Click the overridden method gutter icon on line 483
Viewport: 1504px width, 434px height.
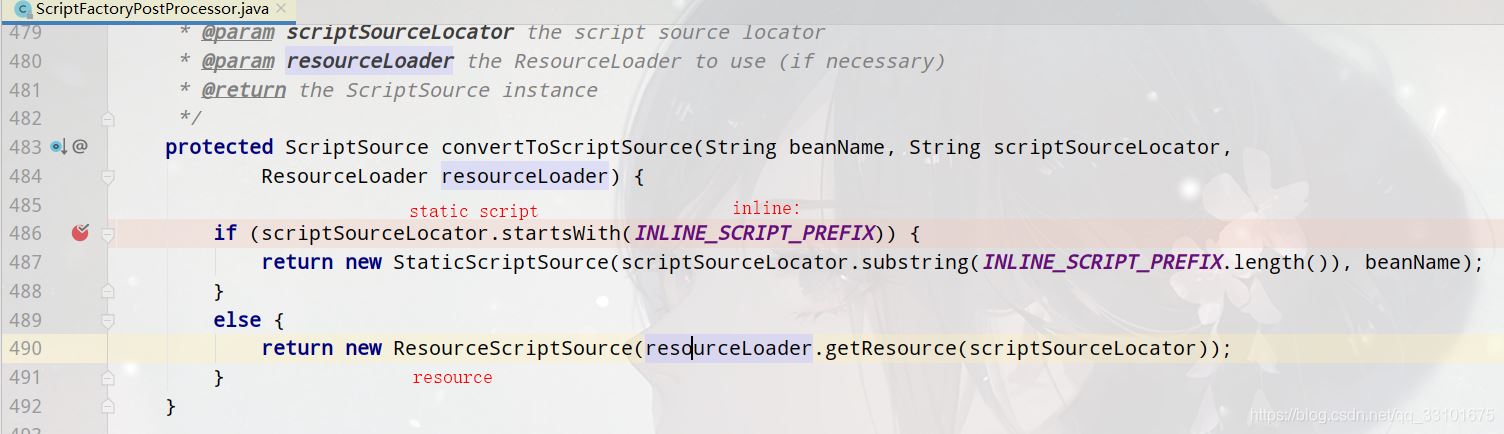coord(58,147)
